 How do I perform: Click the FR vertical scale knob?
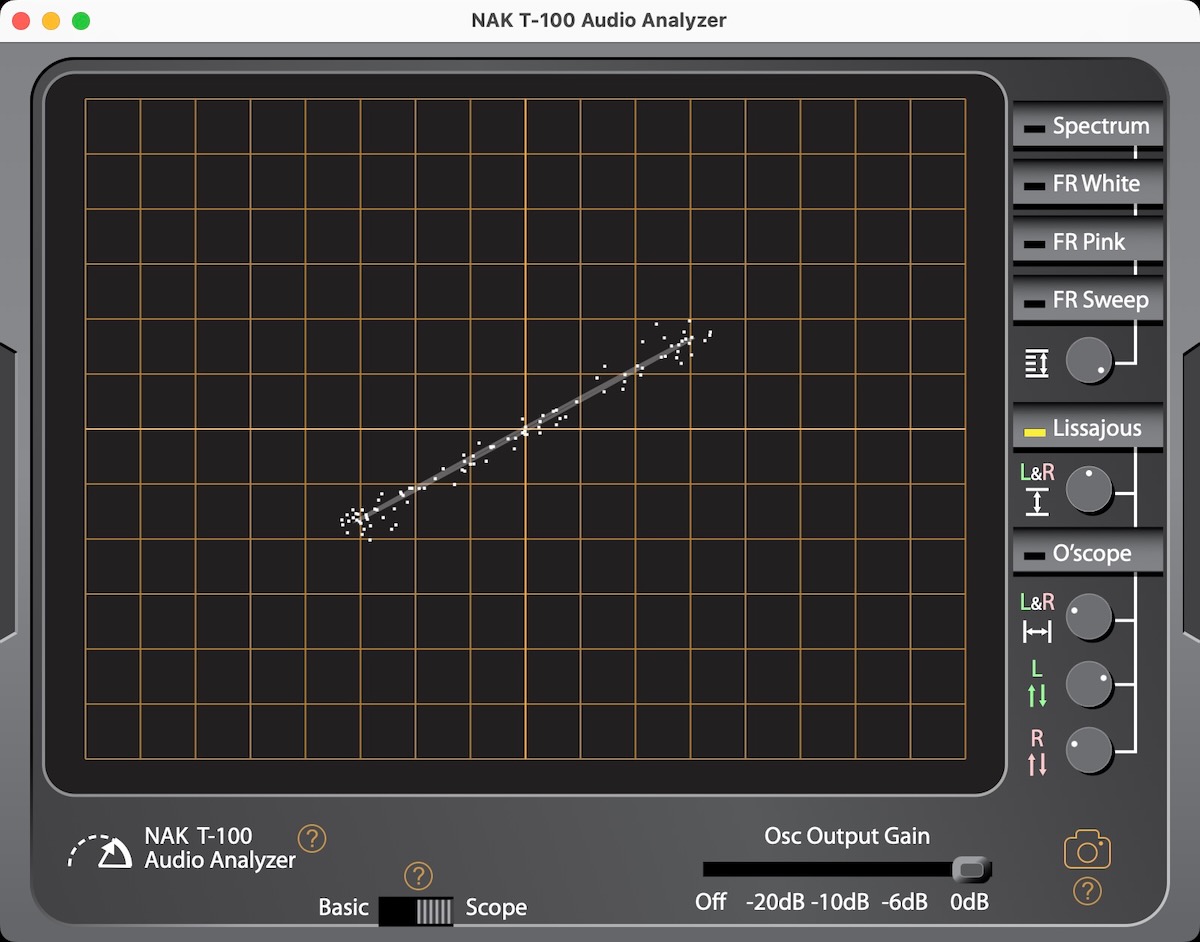click(1089, 361)
